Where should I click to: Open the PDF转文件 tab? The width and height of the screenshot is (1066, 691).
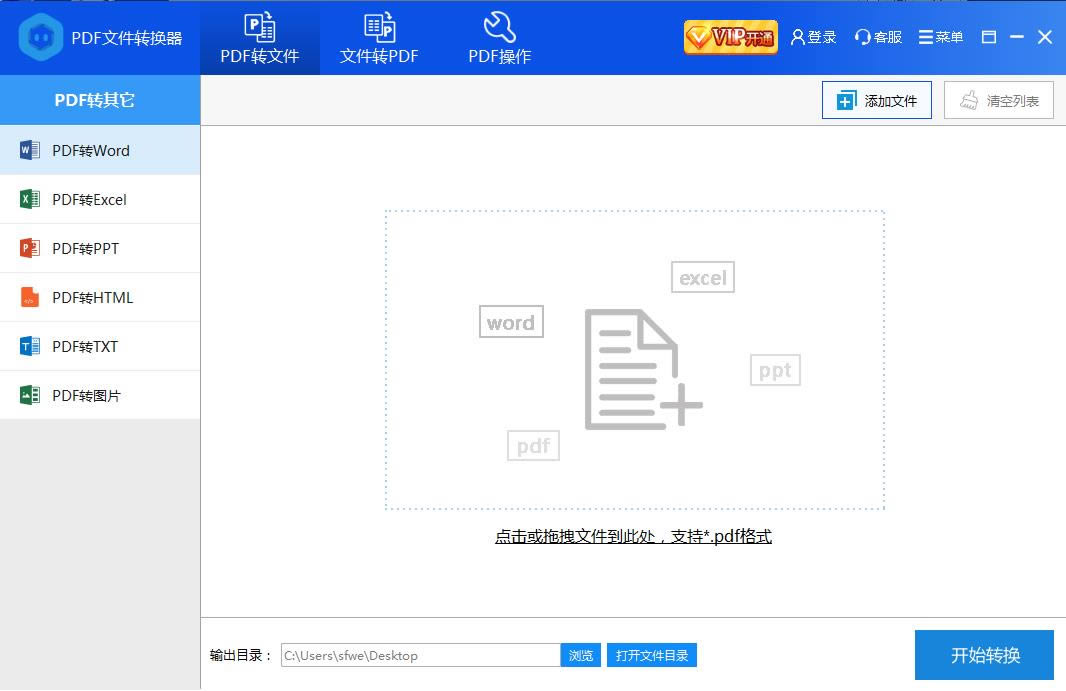coord(260,37)
